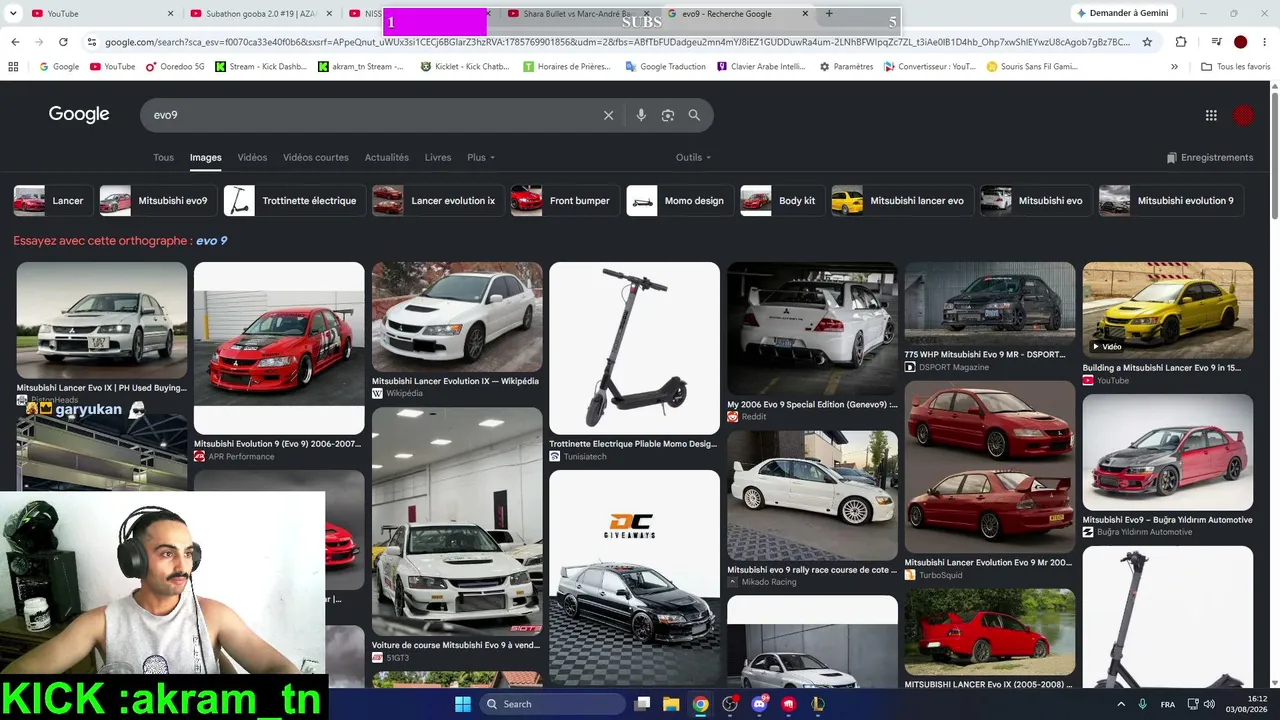The width and height of the screenshot is (1280, 720).
Task: Clear the search box with the X icon
Action: 608,115
